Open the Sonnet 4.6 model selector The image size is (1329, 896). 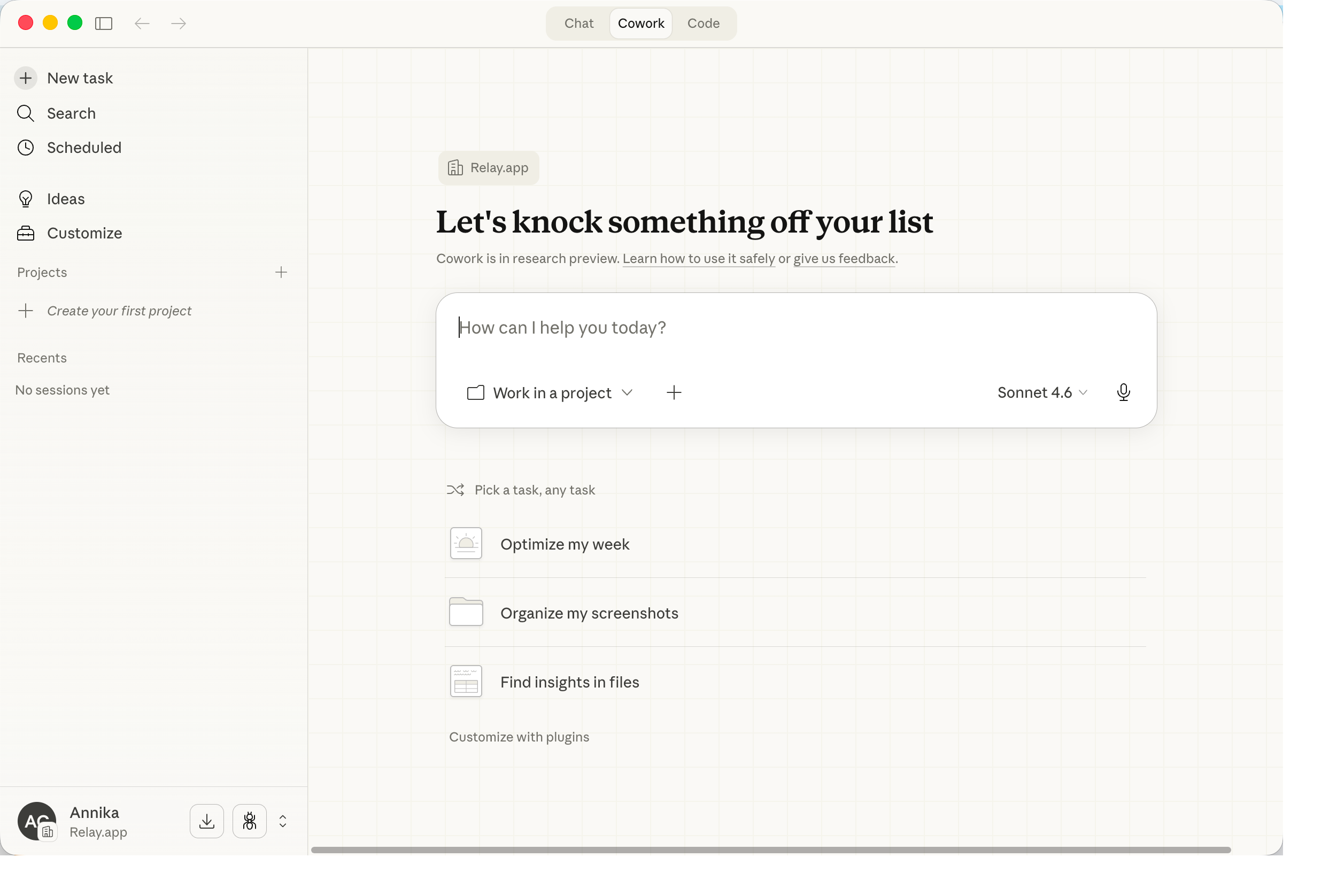coord(1041,392)
